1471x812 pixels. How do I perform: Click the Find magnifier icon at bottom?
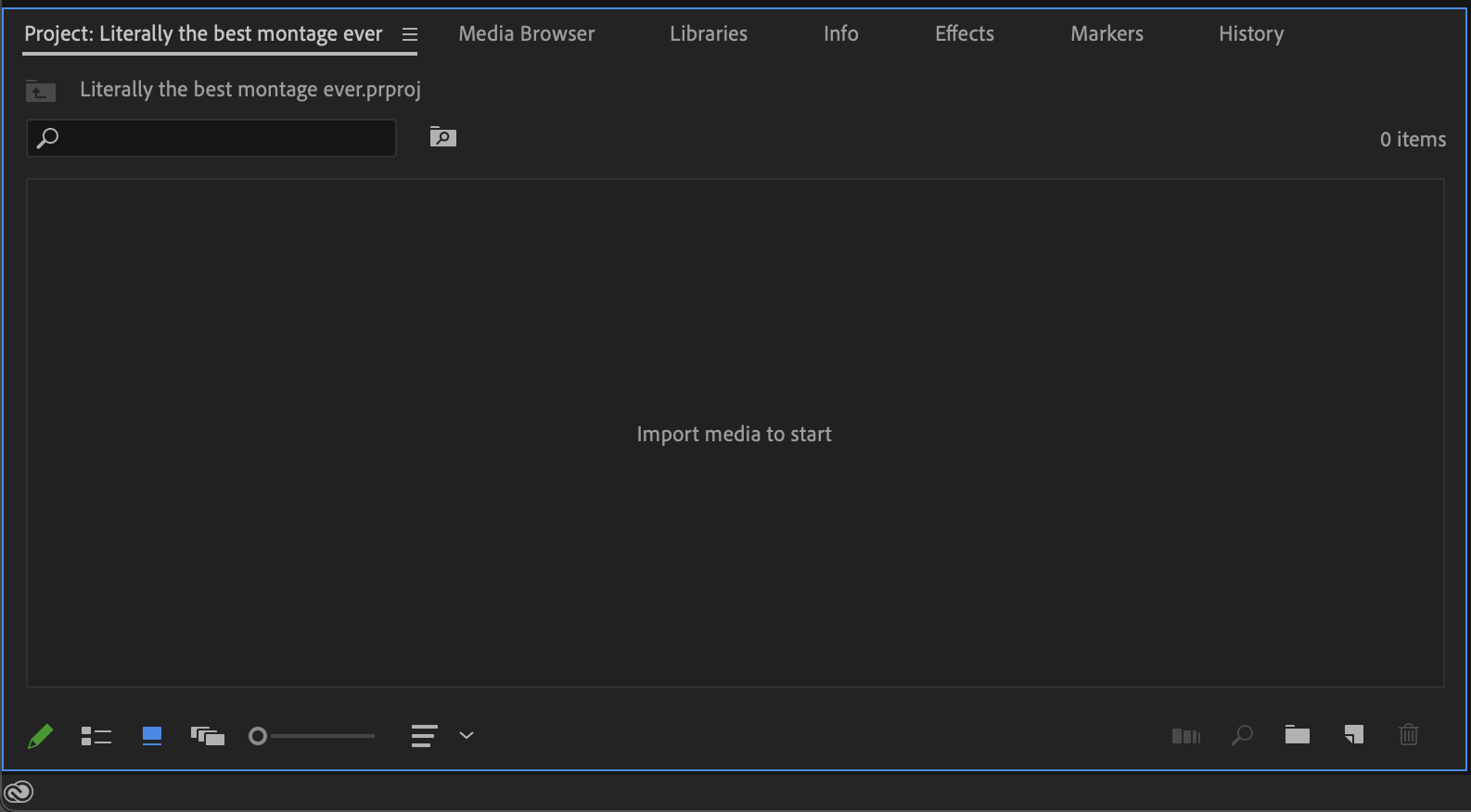point(1242,736)
